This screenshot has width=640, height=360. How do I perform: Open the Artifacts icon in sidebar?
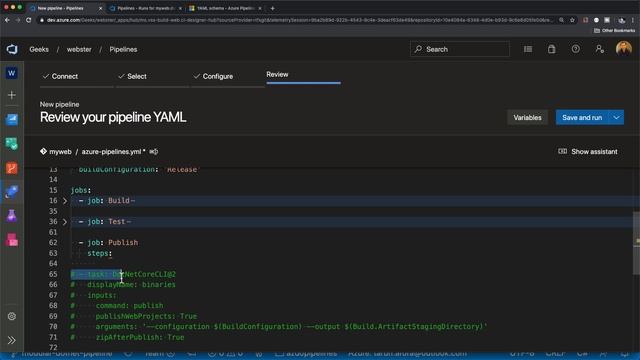(x=11, y=240)
